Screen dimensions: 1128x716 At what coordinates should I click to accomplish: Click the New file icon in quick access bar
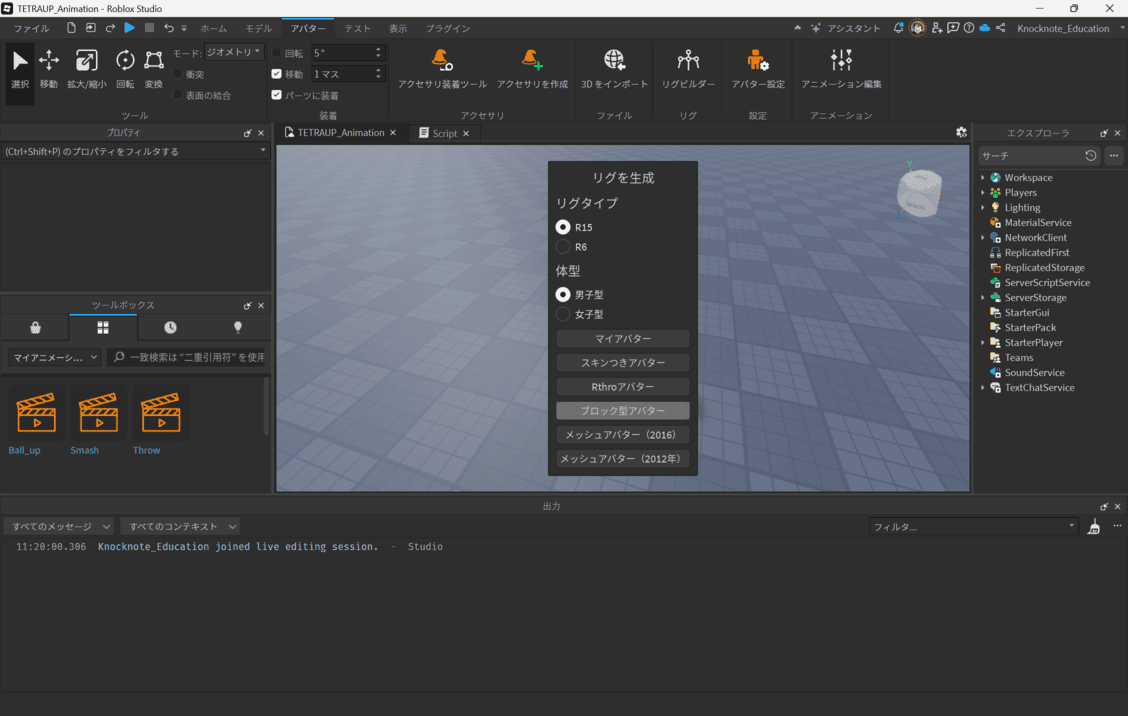coord(71,28)
